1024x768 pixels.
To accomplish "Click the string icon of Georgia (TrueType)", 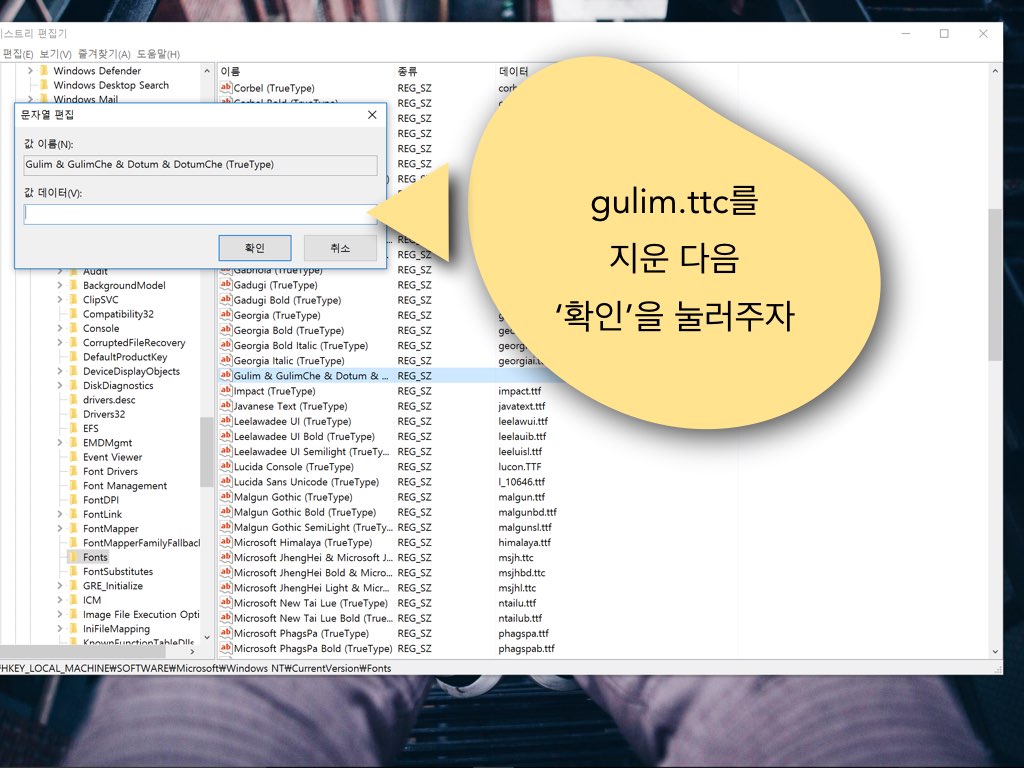I will (x=226, y=315).
